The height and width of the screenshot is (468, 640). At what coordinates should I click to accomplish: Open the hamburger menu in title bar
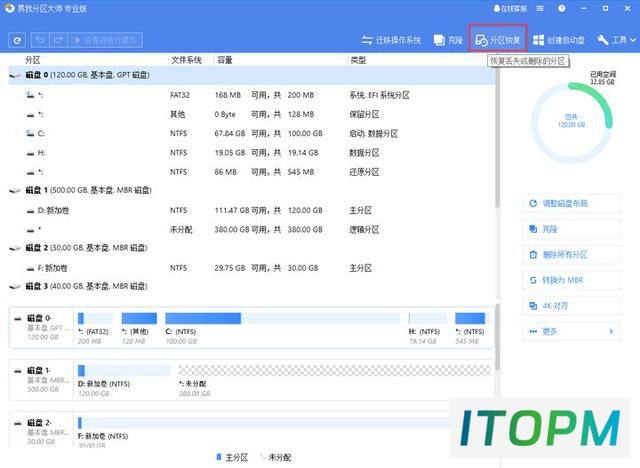(x=540, y=8)
